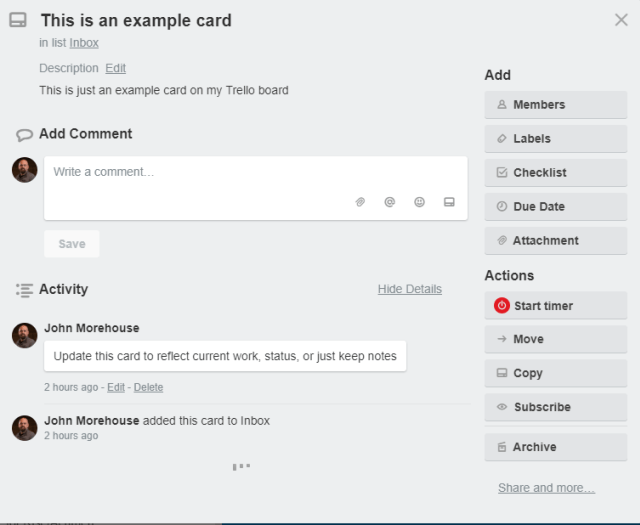640x525 pixels.
Task: Open the Members picker
Action: (x=555, y=105)
